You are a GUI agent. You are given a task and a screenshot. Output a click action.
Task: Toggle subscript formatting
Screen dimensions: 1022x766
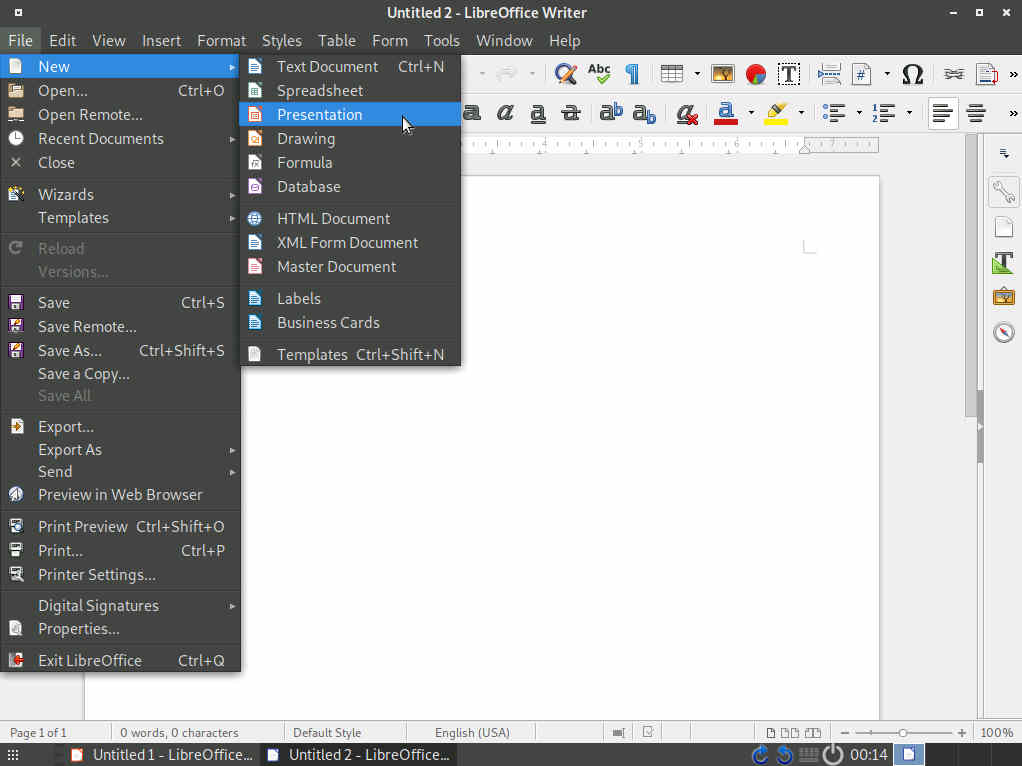pyautogui.click(x=644, y=113)
